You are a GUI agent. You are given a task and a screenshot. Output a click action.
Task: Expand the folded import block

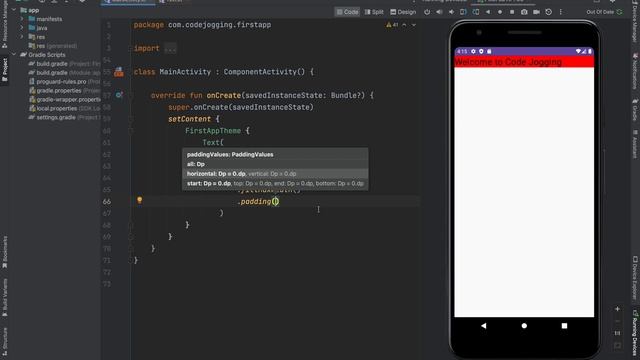click(x=170, y=49)
